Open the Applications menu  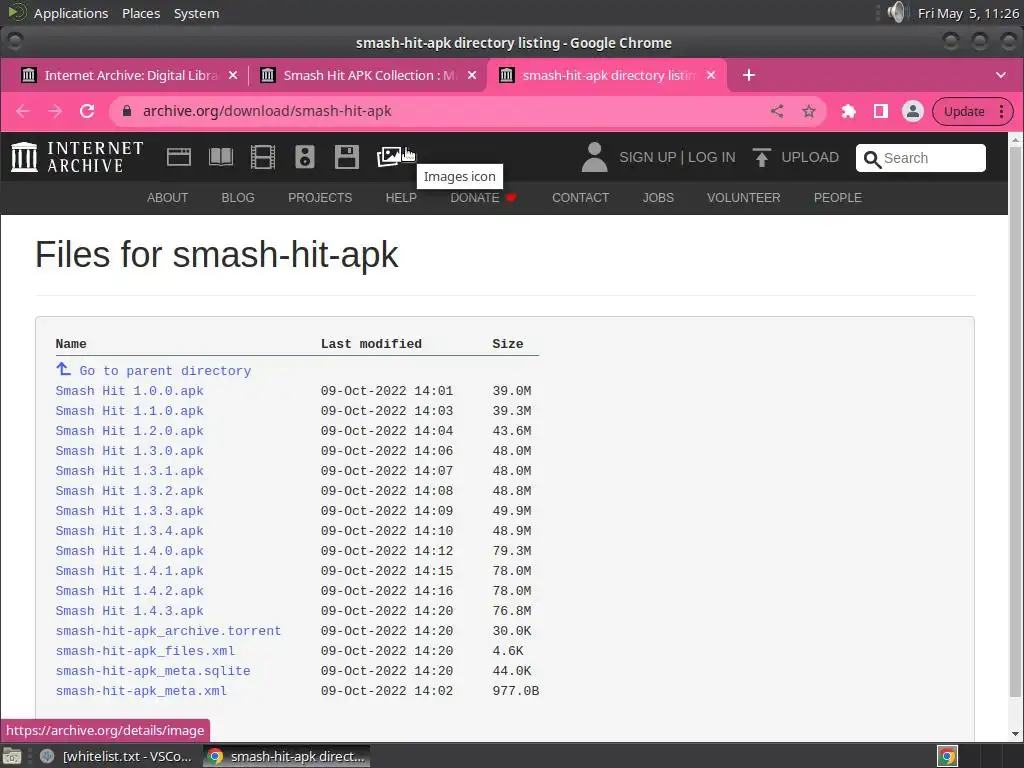(71, 13)
